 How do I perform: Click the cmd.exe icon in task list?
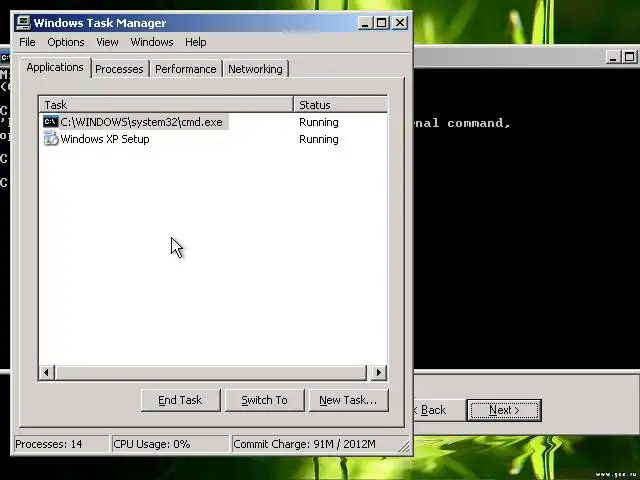(51, 122)
